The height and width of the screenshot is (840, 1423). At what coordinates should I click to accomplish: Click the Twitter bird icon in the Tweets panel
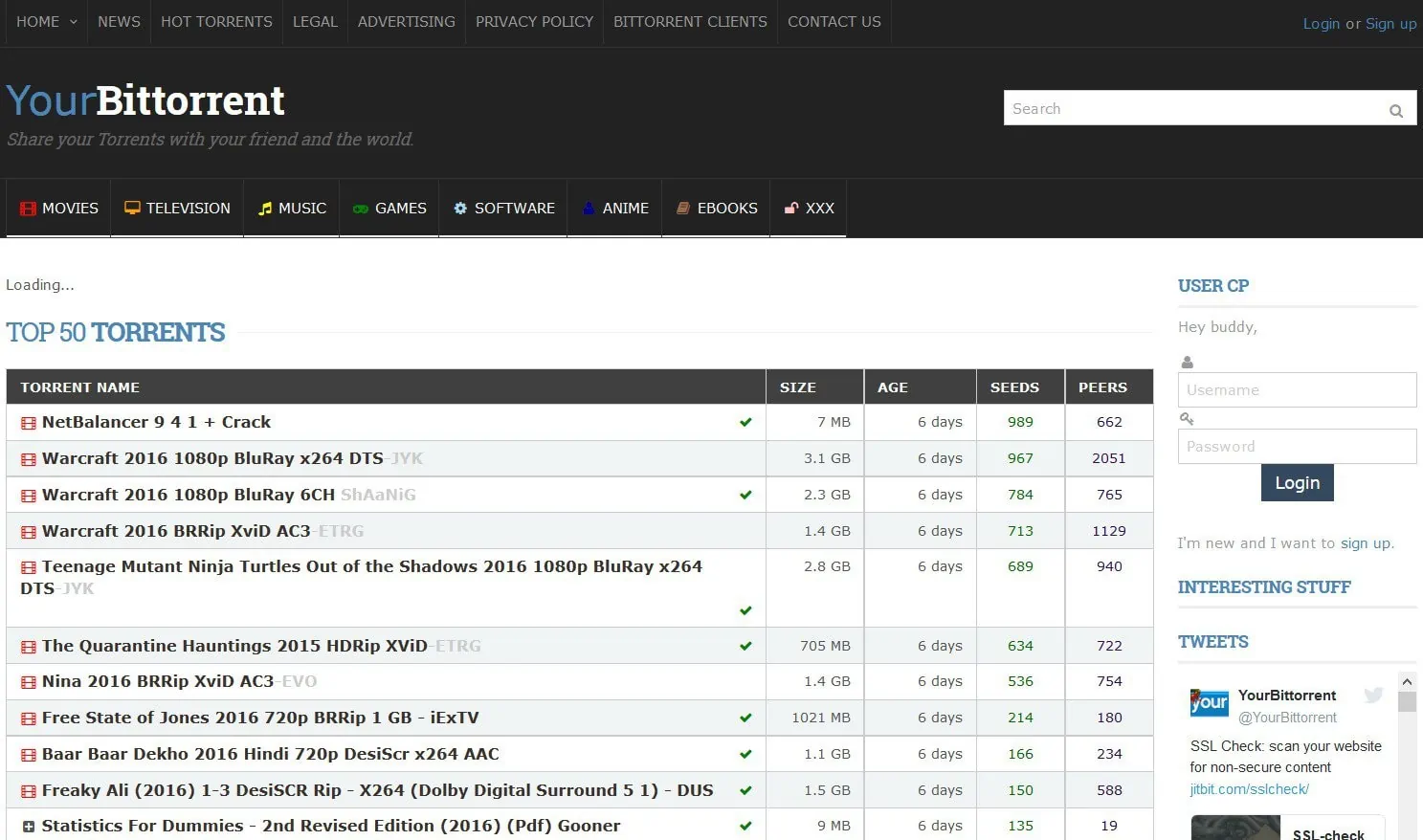(1373, 696)
